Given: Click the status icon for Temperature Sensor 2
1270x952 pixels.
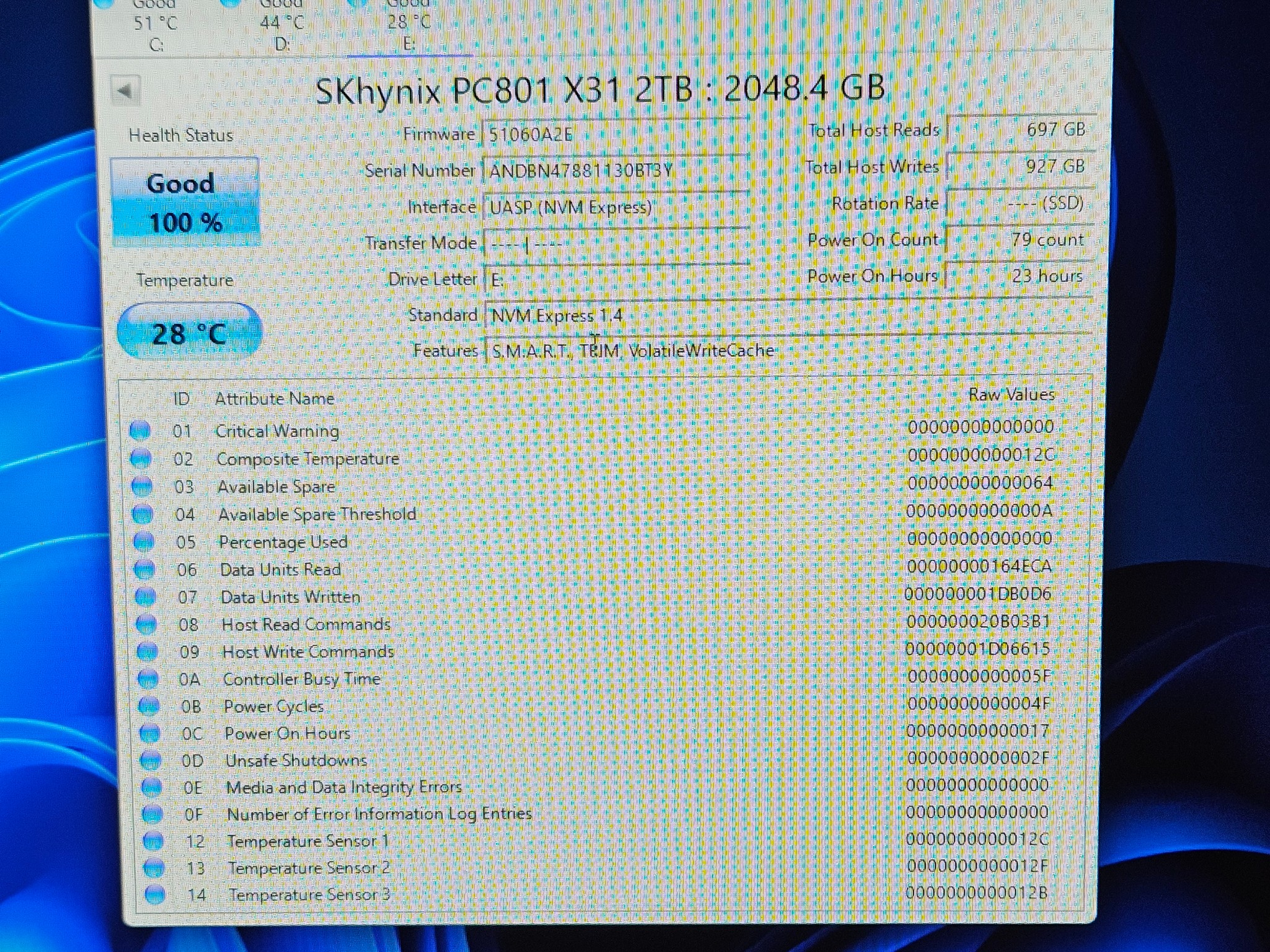Looking at the screenshot, I should (154, 868).
